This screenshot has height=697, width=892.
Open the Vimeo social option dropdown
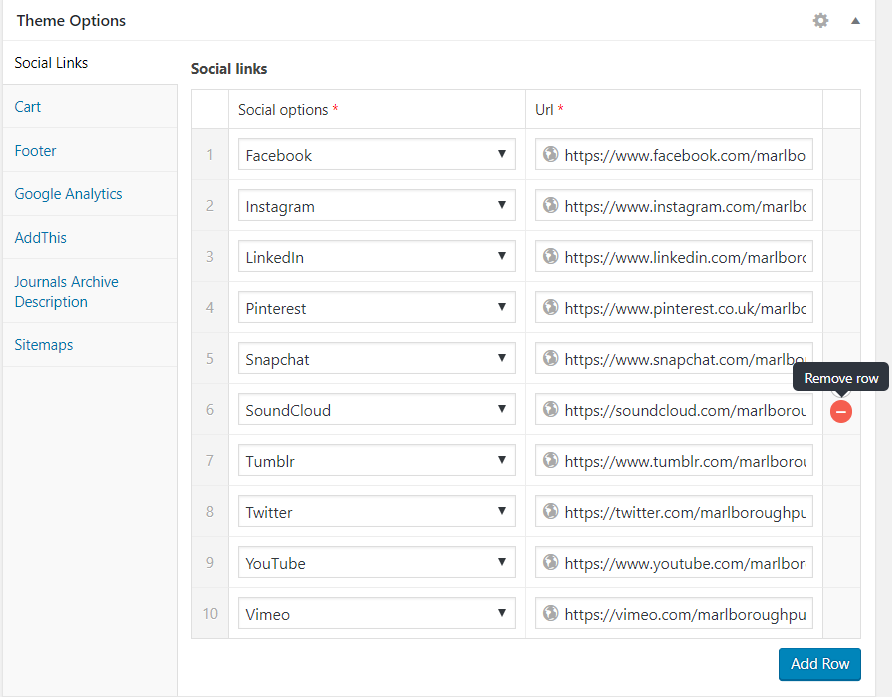(377, 613)
